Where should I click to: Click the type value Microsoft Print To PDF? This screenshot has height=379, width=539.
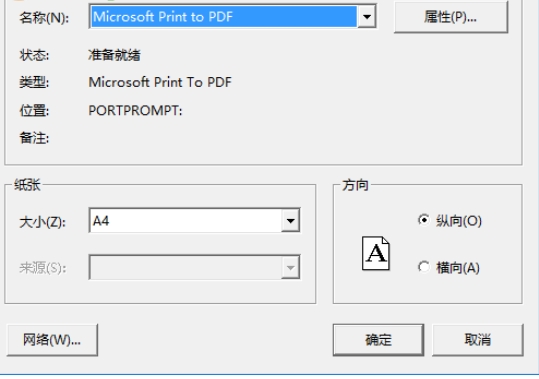(160, 82)
